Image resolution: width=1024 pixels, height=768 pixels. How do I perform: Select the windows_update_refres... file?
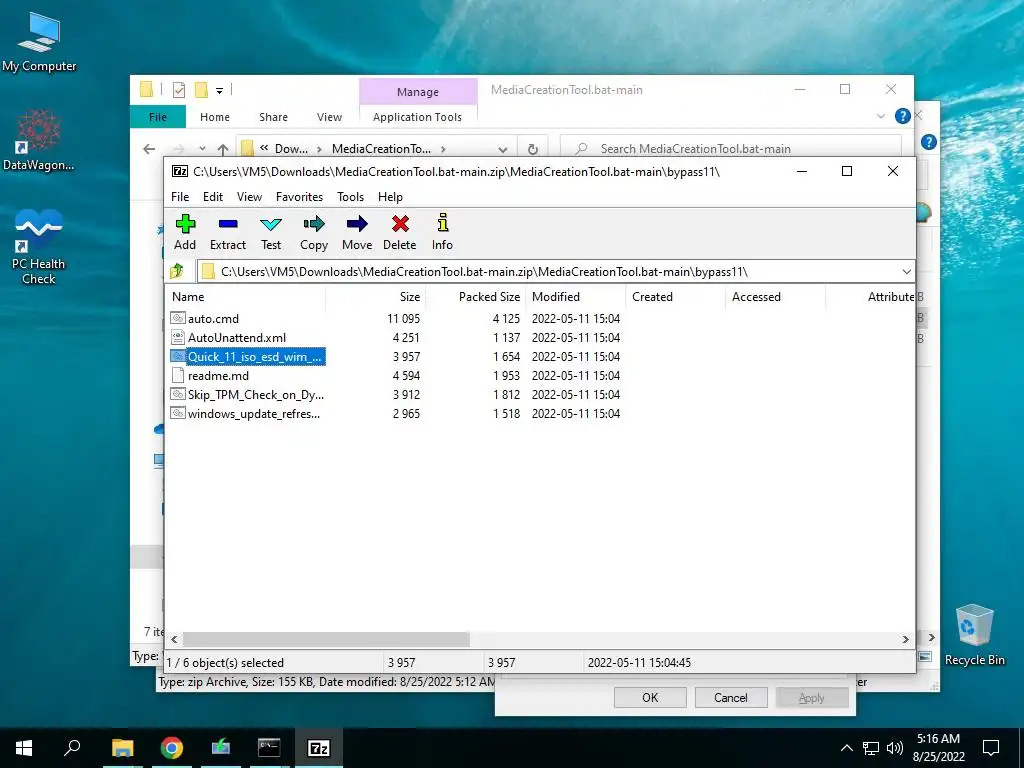coord(247,413)
